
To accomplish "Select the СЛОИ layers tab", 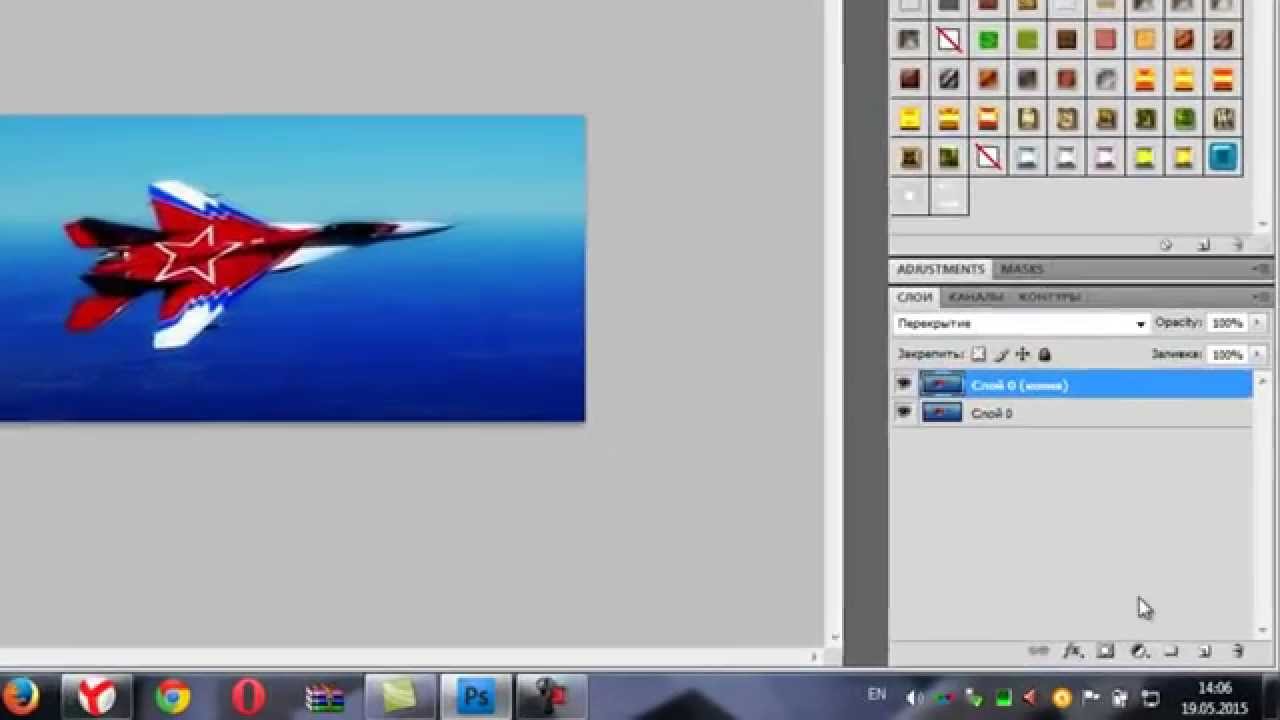I will pyautogui.click(x=914, y=297).
